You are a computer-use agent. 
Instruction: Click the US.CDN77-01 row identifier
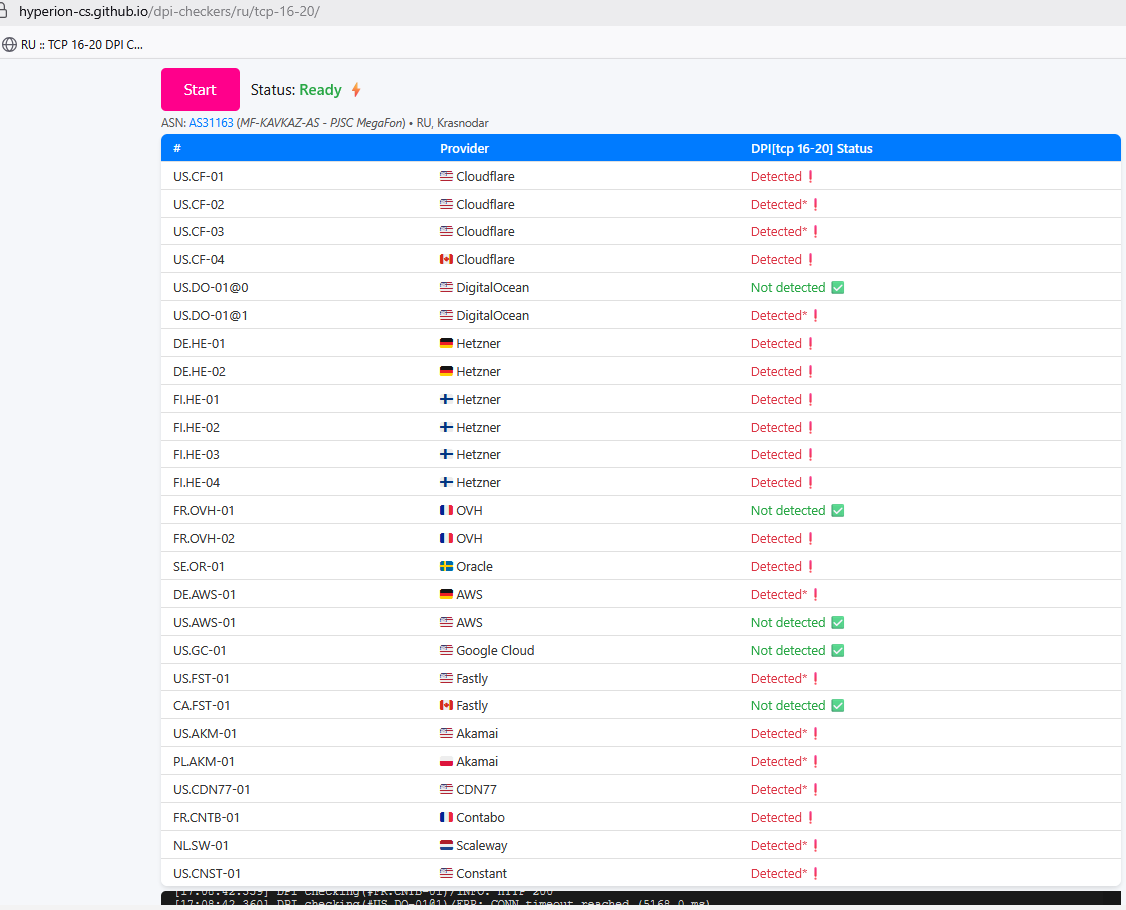point(211,789)
